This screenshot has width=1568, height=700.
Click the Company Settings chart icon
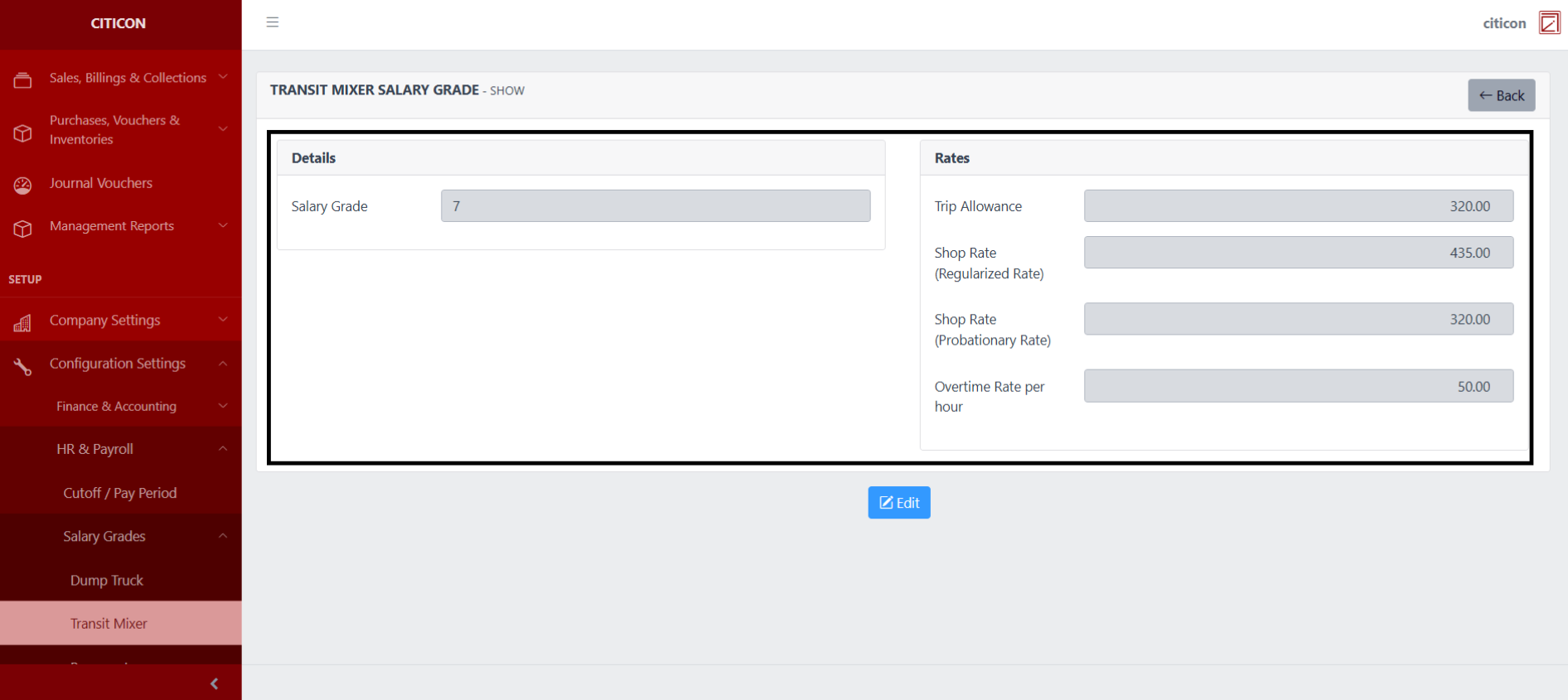pos(23,323)
